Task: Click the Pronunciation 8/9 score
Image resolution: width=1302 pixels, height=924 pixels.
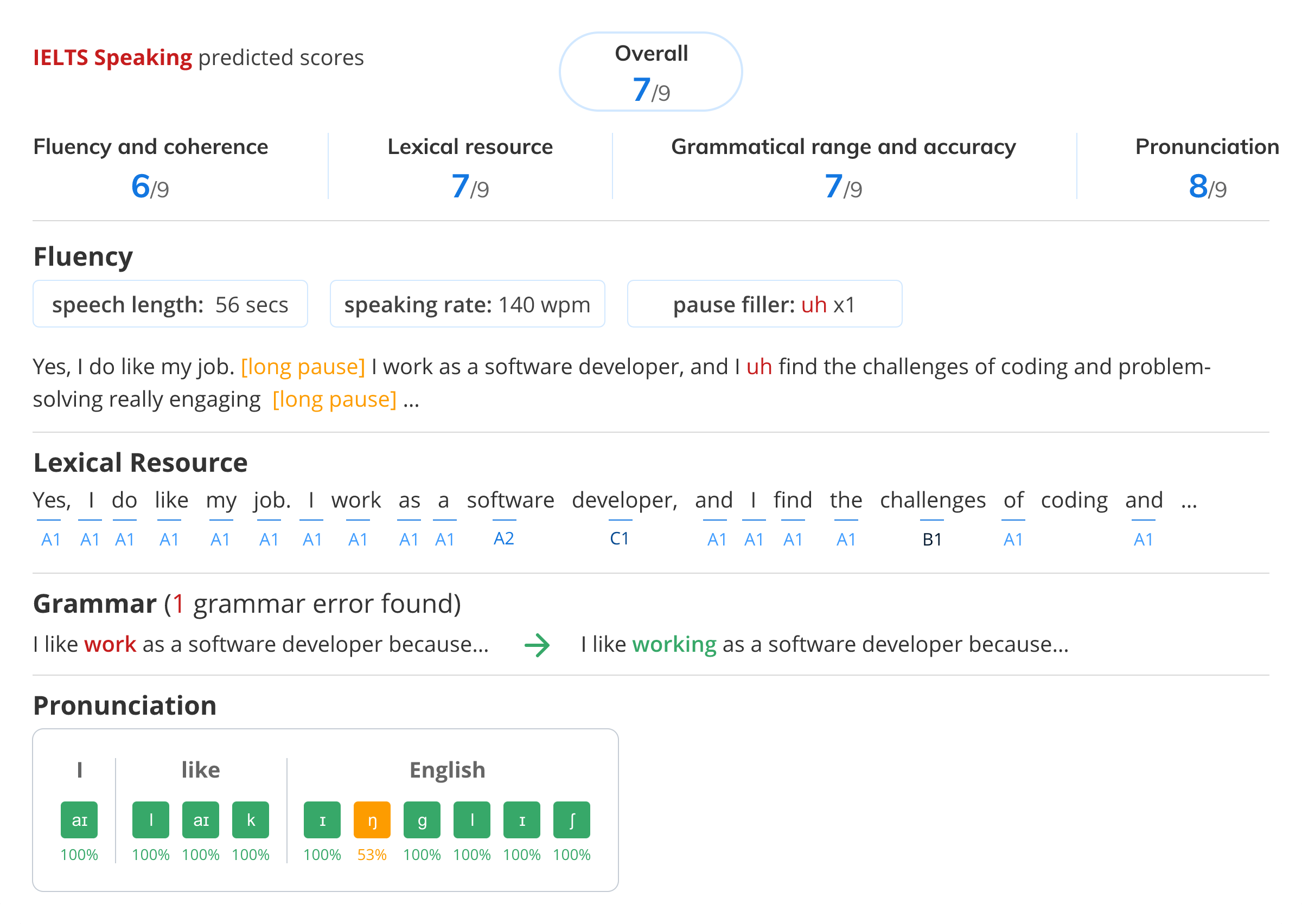Action: (x=1207, y=186)
